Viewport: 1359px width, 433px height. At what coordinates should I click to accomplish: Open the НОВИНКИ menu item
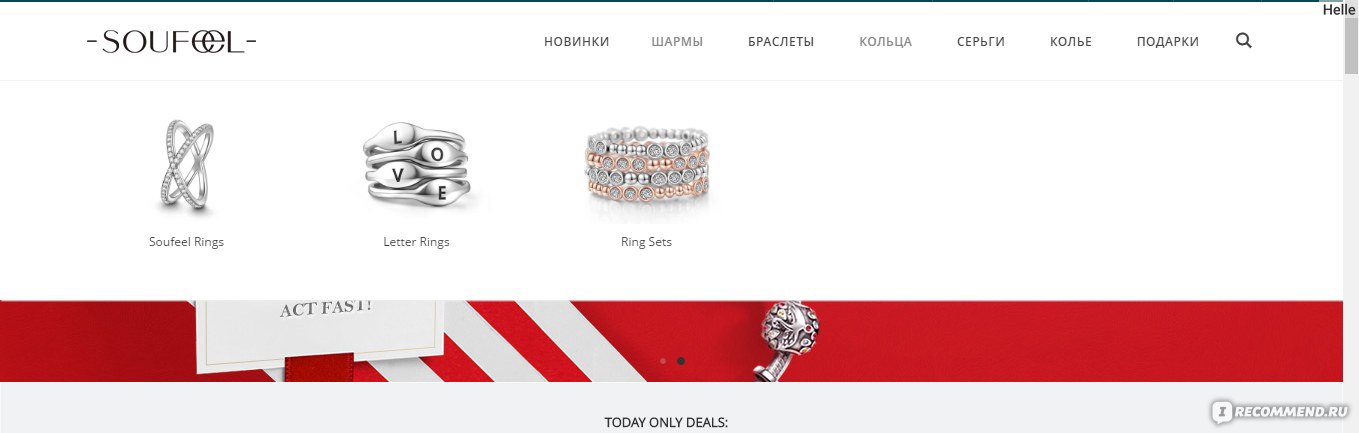pos(576,42)
